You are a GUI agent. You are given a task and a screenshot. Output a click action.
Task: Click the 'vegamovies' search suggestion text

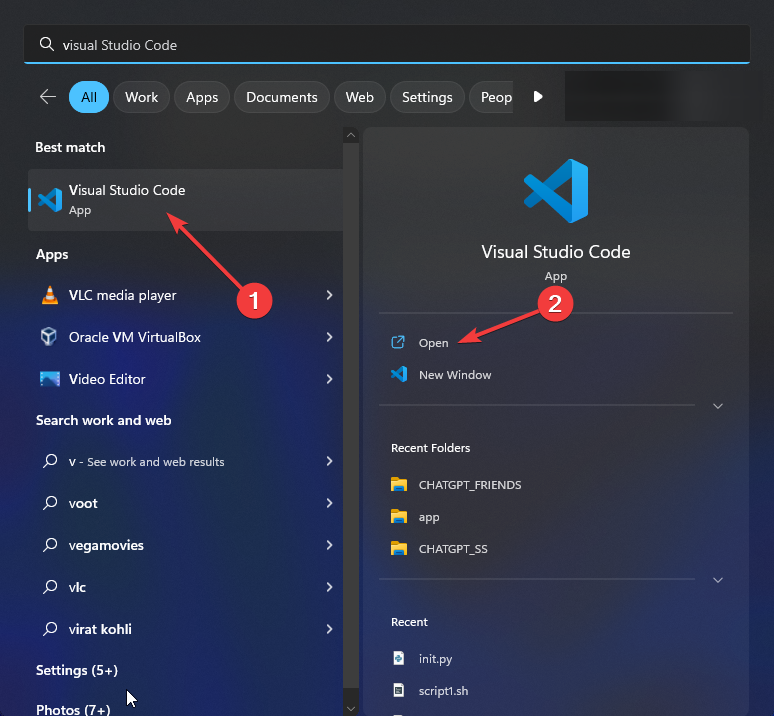click(106, 545)
